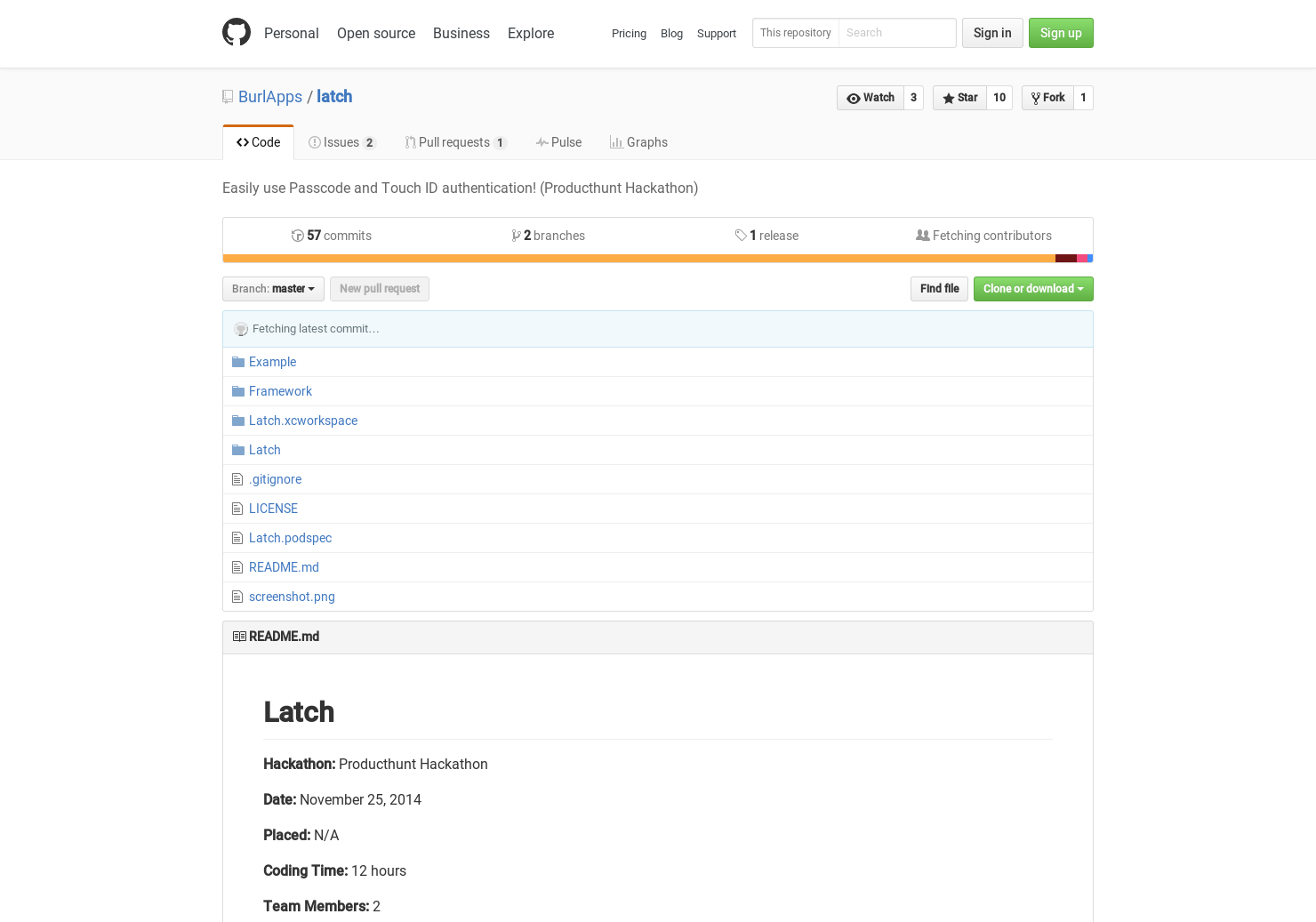Click the Fetching contributors text
Viewport: 1316px width, 922px height.
tap(992, 236)
